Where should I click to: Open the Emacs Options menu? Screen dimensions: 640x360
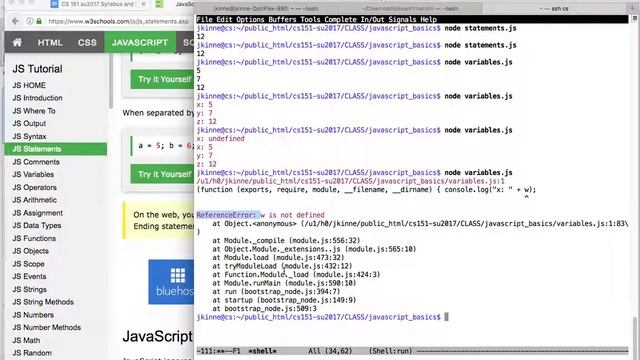click(x=250, y=20)
